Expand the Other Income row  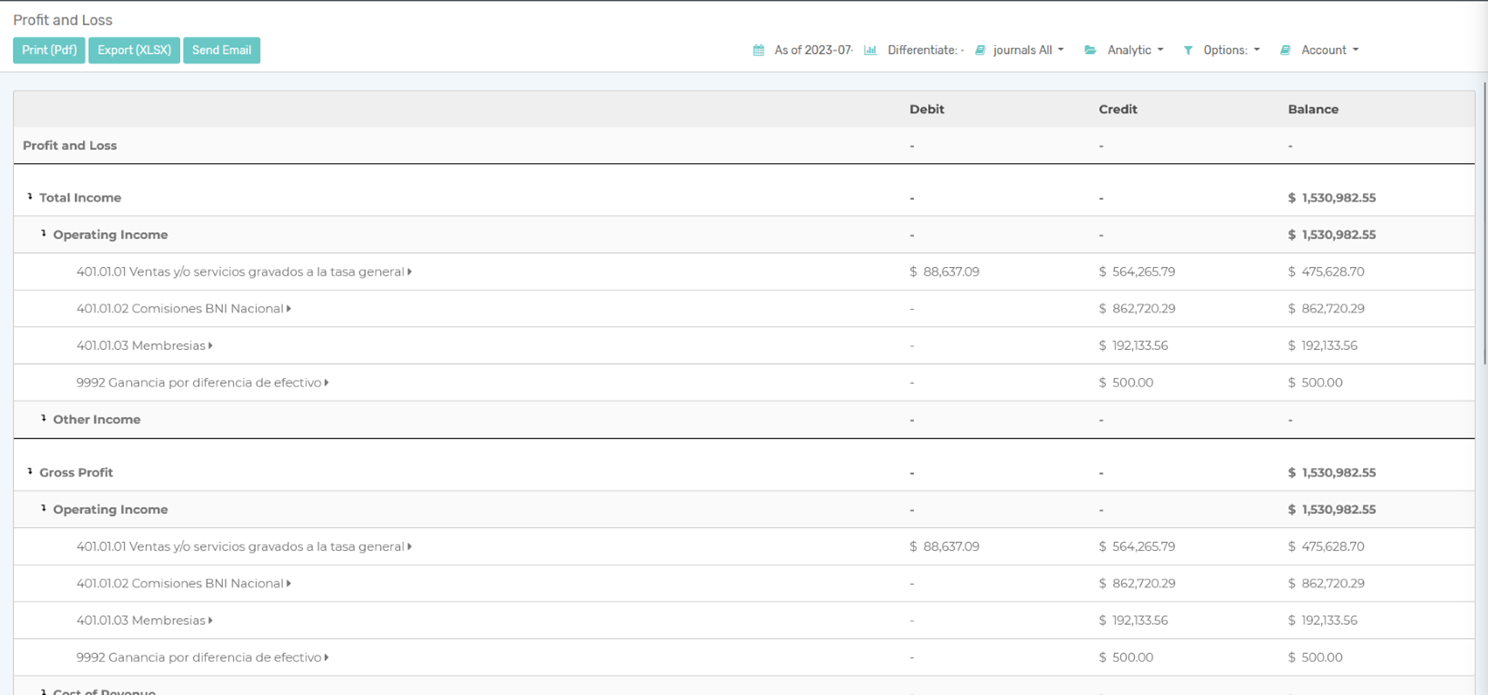coord(44,419)
